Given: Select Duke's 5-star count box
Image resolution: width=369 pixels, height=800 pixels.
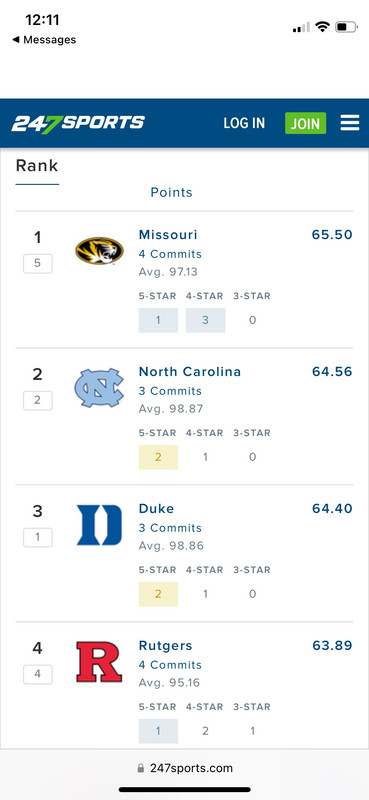Looking at the screenshot, I should (x=158, y=594).
